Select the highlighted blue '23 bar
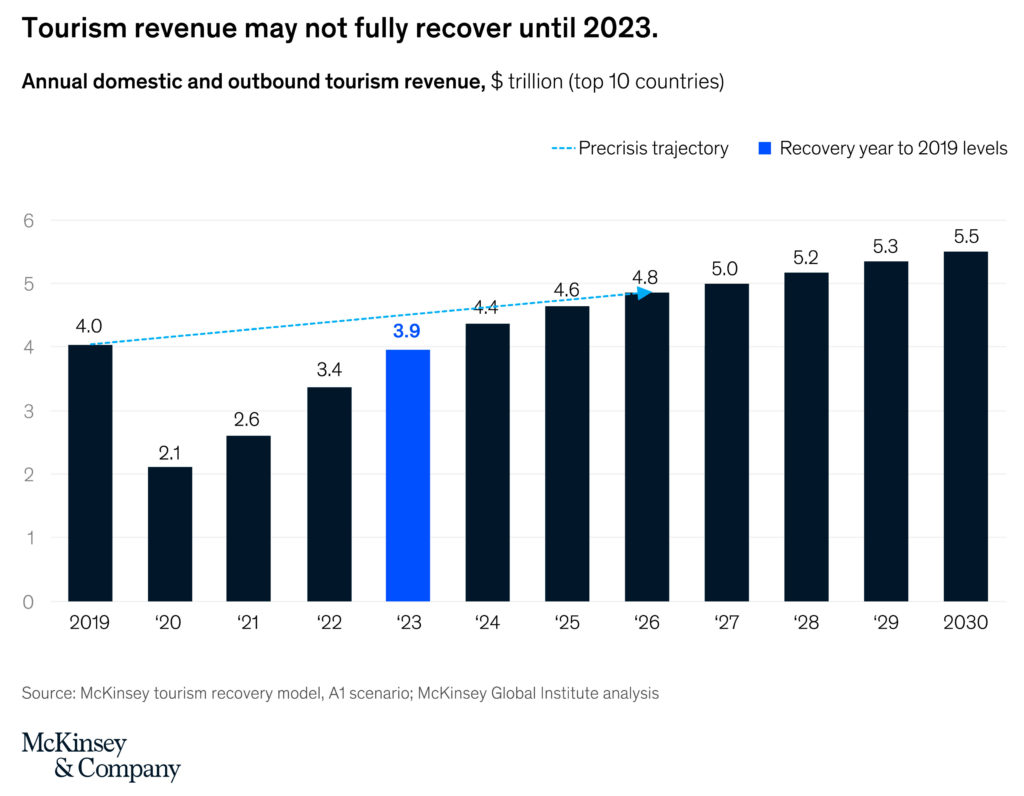Image resolution: width=1024 pixels, height=796 pixels. (x=408, y=475)
